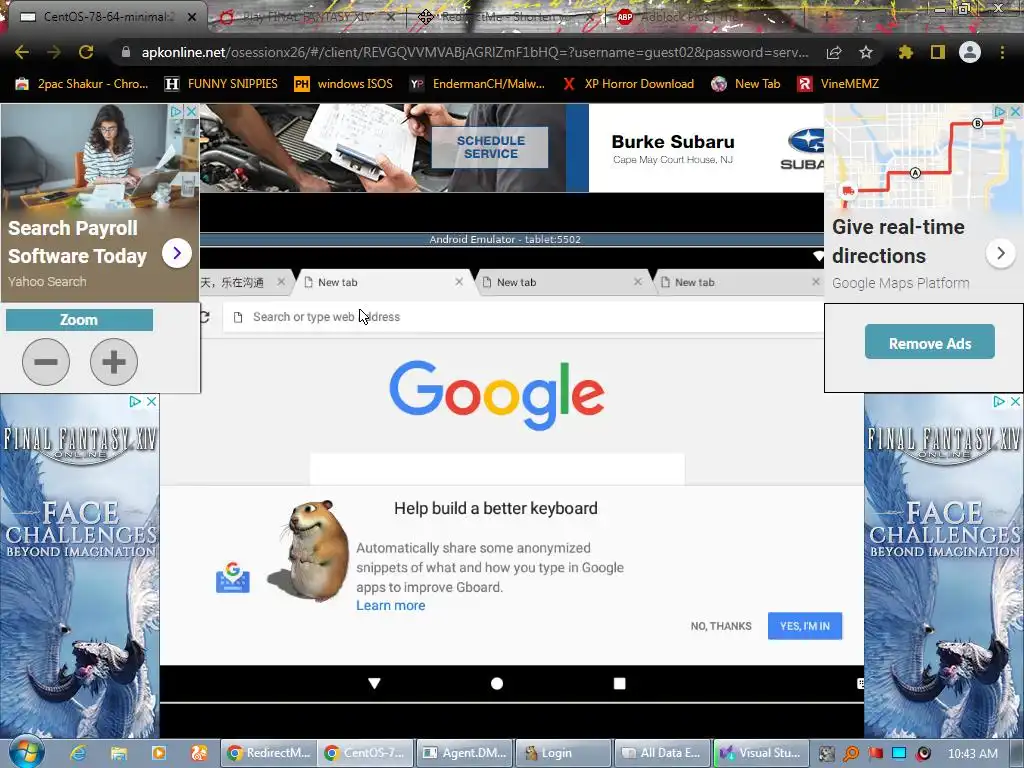
Task: Go back in the browser
Action: [22, 52]
